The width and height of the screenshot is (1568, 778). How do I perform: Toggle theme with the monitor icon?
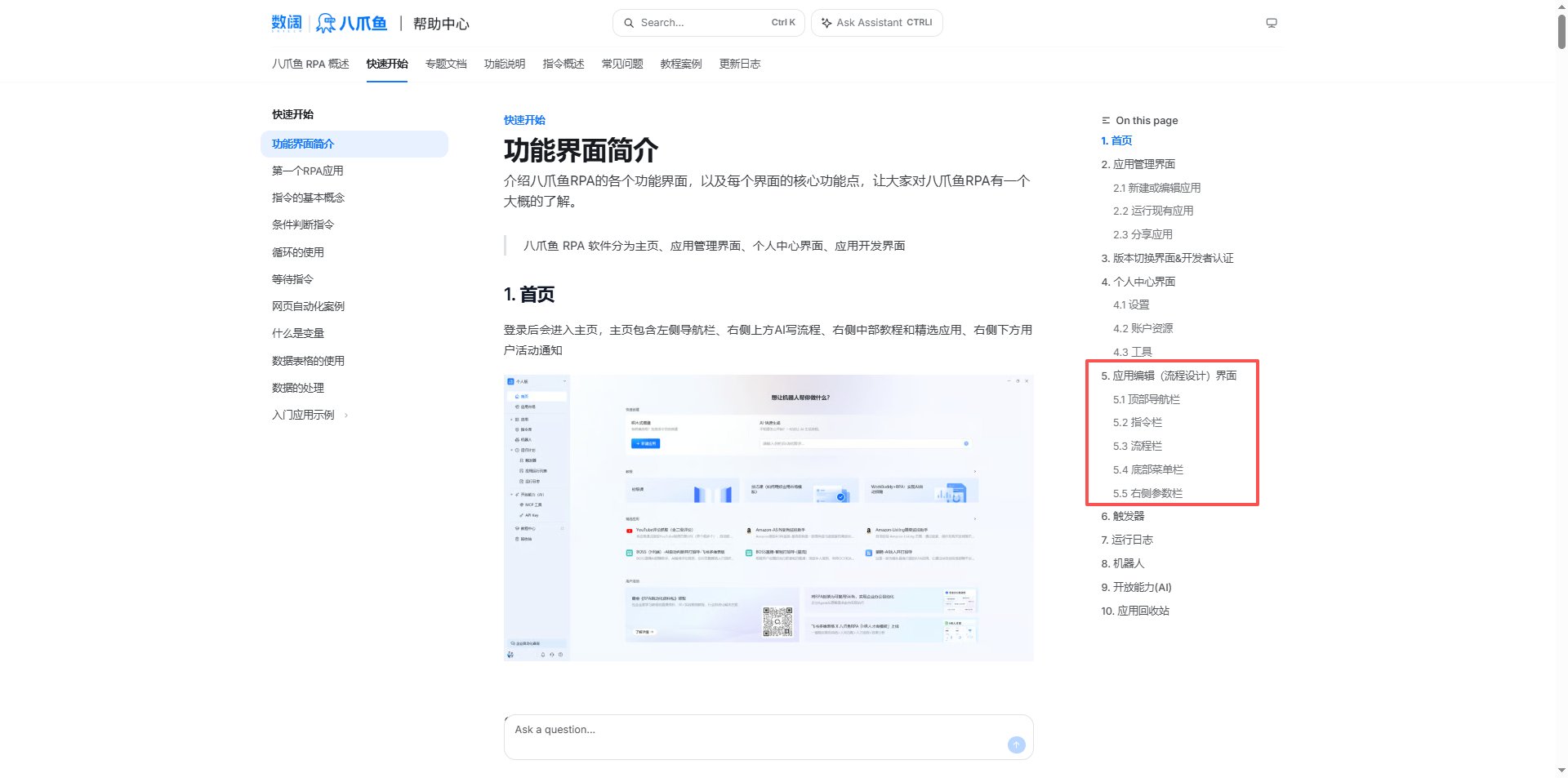[x=1272, y=23]
